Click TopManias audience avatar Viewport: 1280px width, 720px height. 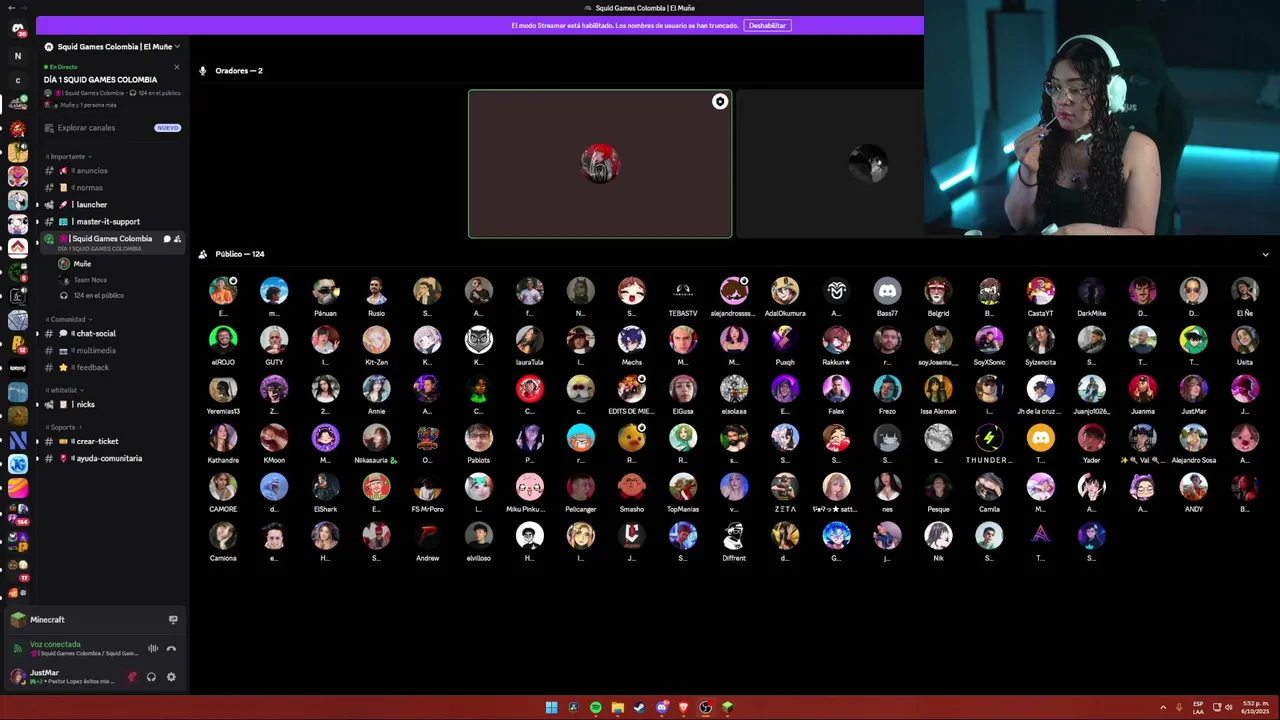pos(683,487)
